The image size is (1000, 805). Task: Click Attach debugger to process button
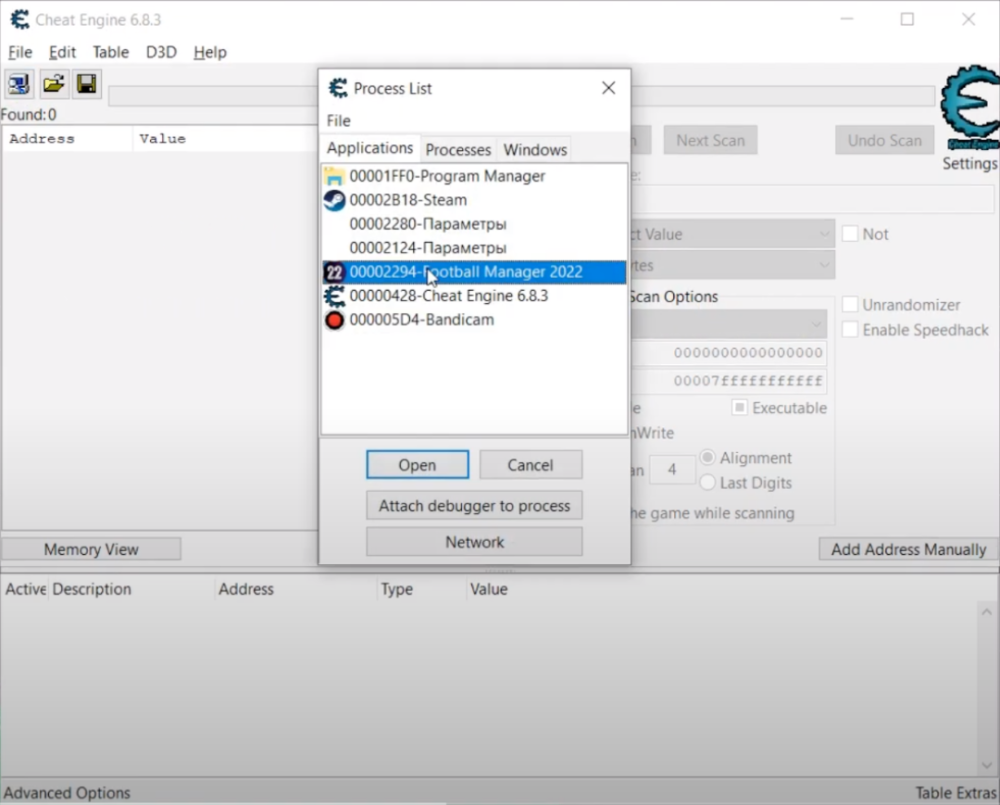click(474, 506)
